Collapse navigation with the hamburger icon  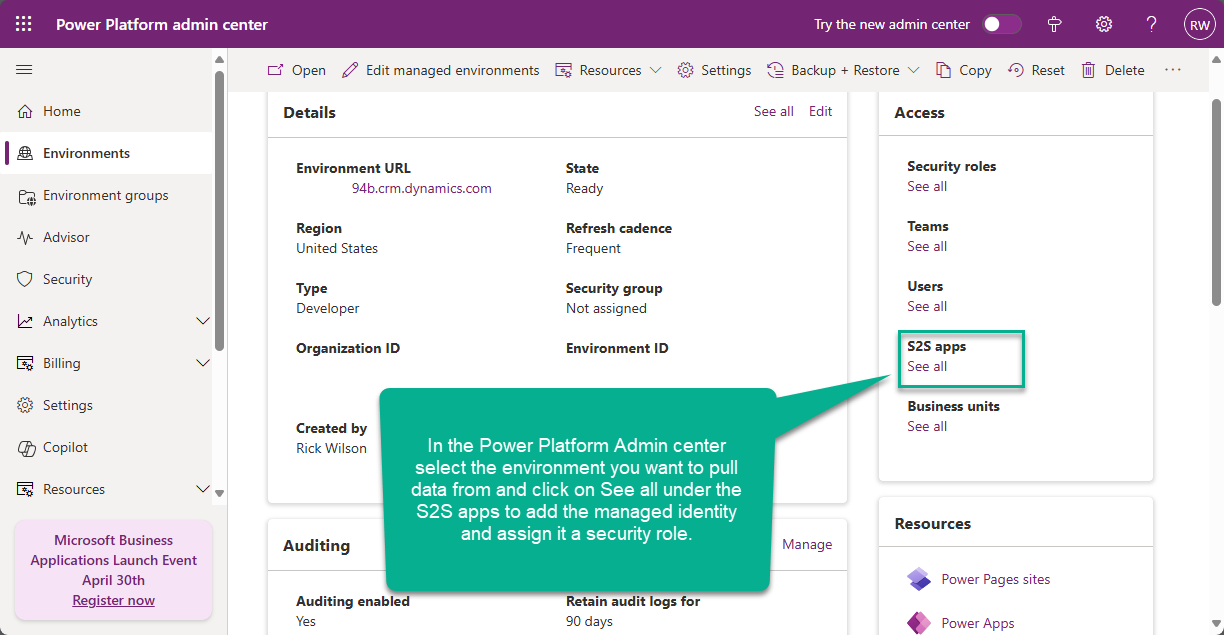coord(24,69)
